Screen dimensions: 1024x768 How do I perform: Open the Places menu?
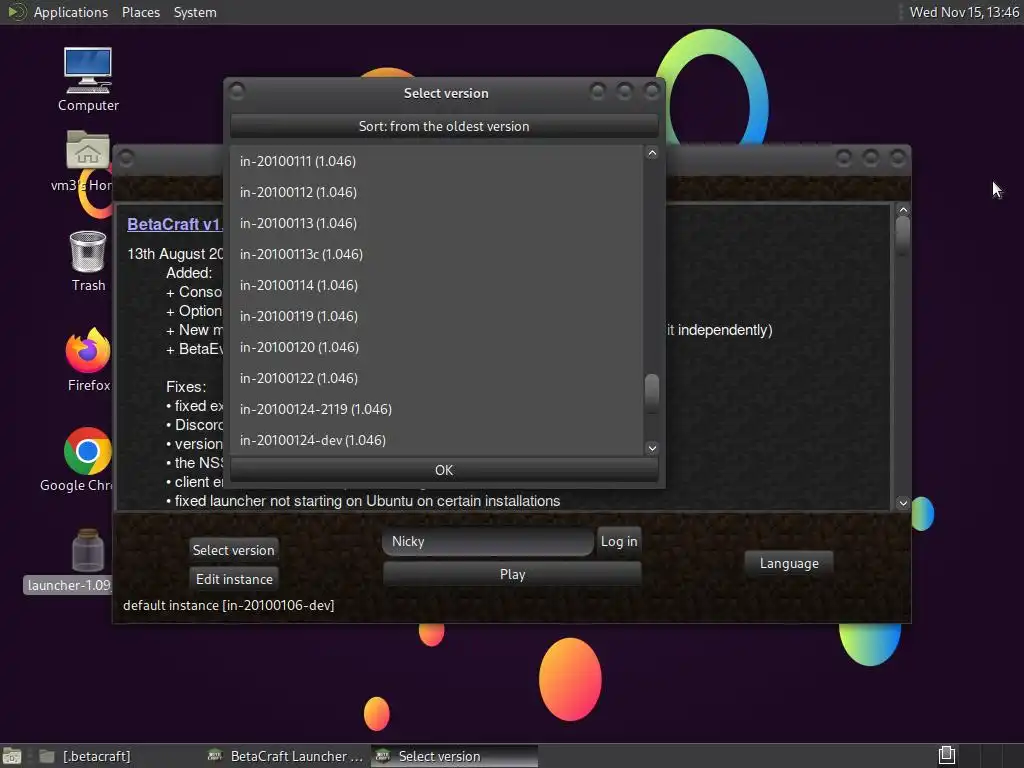pos(140,12)
